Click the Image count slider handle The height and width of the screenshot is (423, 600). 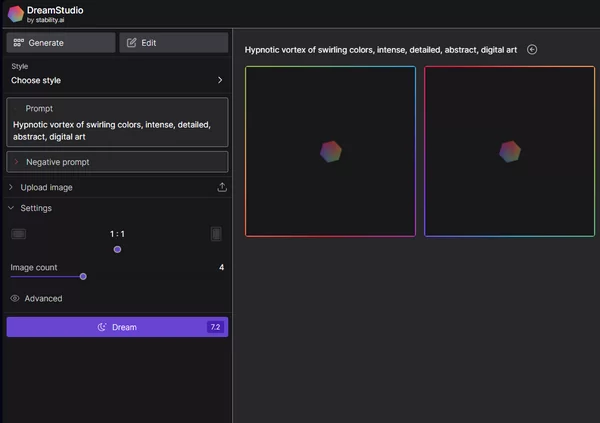point(83,276)
